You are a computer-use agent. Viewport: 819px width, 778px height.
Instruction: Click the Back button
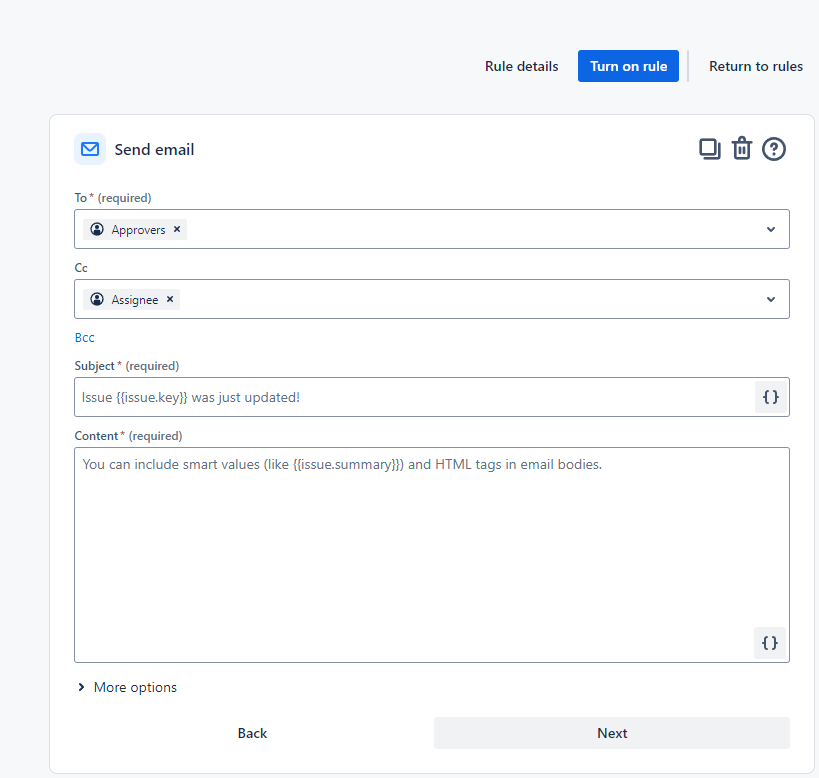(x=252, y=733)
